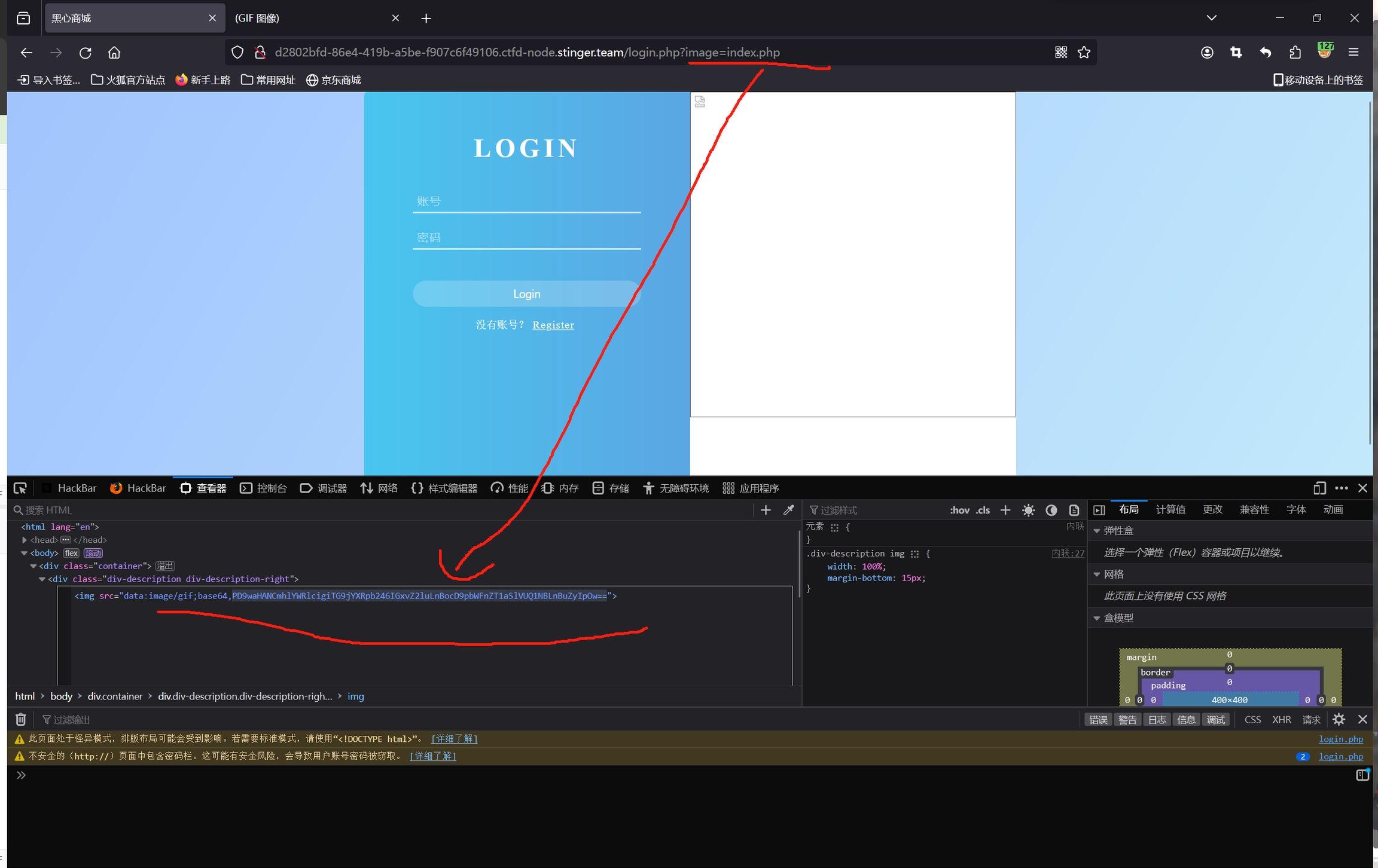Click the element picker icon in devtools
The image size is (1378, 868).
pyautogui.click(x=20, y=488)
